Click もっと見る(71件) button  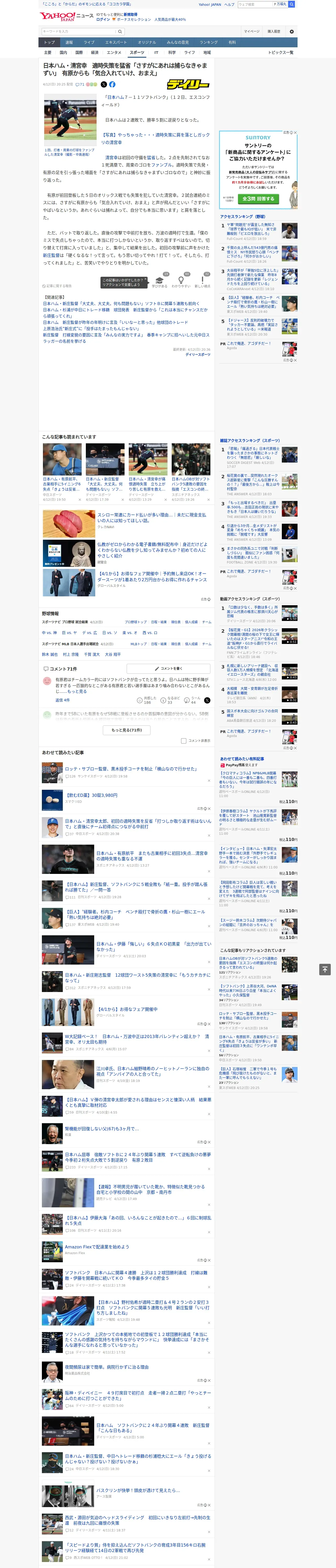[127, 730]
